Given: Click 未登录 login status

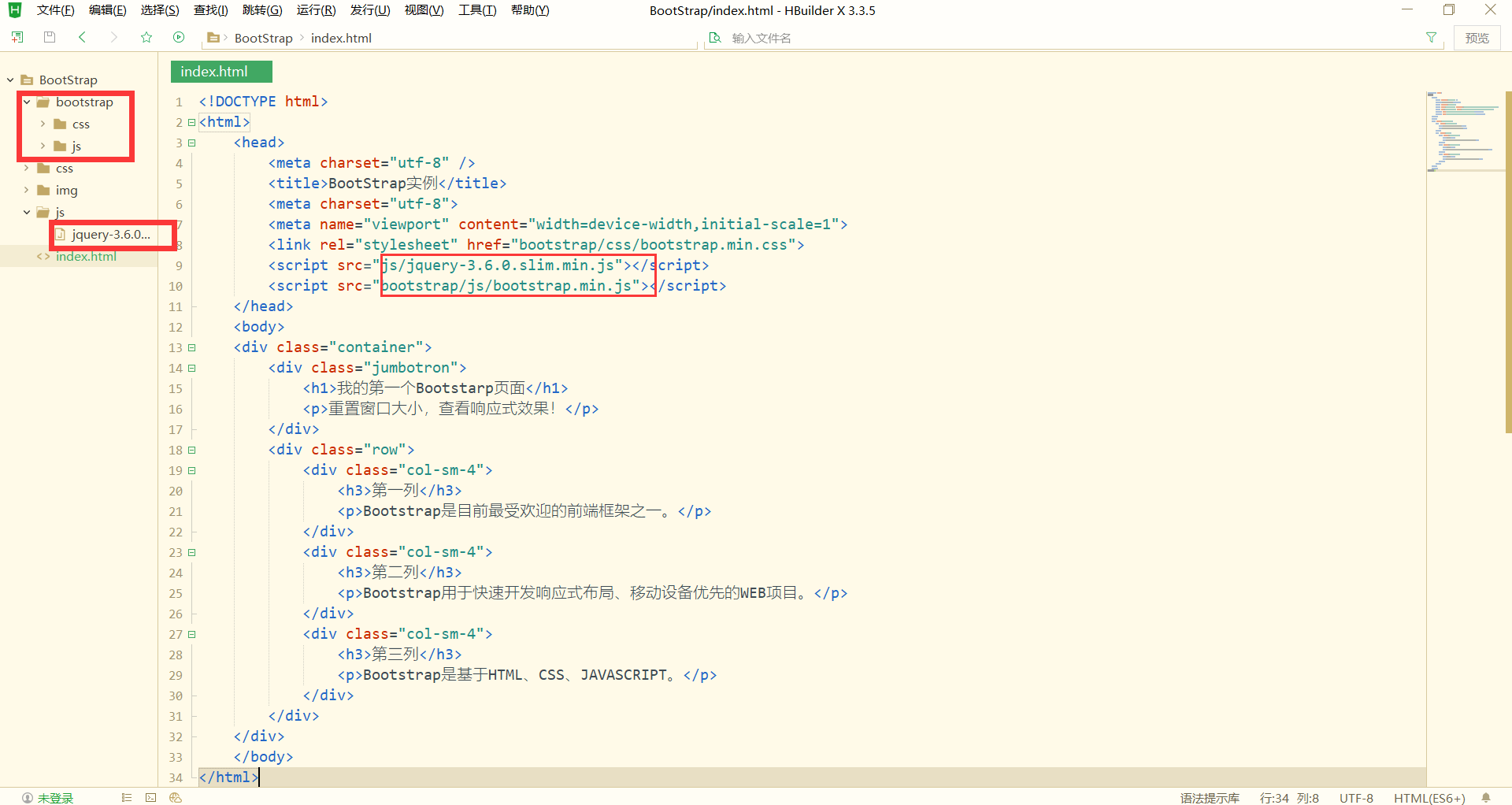Looking at the screenshot, I should pos(55,798).
